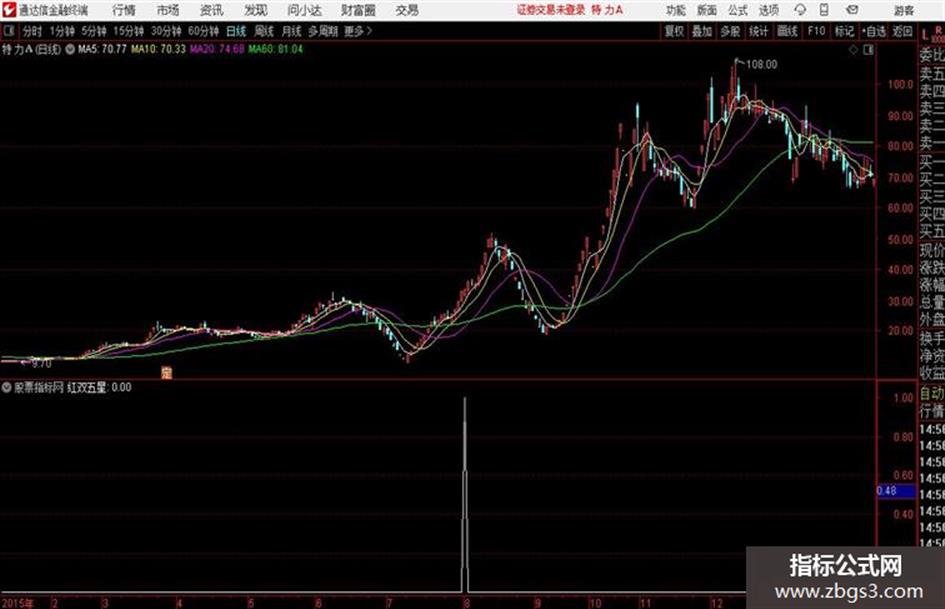Click the 标记 mark button

pos(844,31)
